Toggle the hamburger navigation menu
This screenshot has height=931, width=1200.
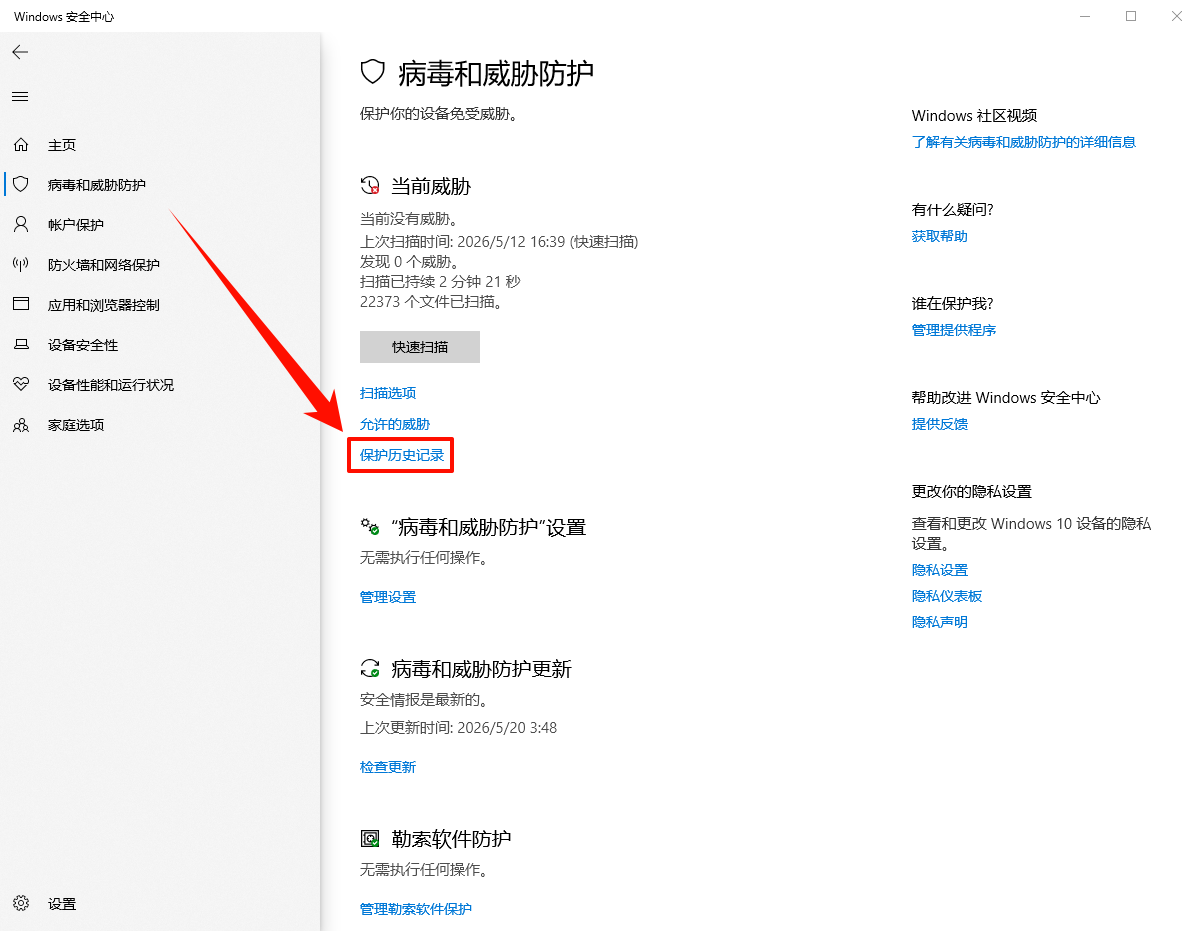(x=20, y=97)
